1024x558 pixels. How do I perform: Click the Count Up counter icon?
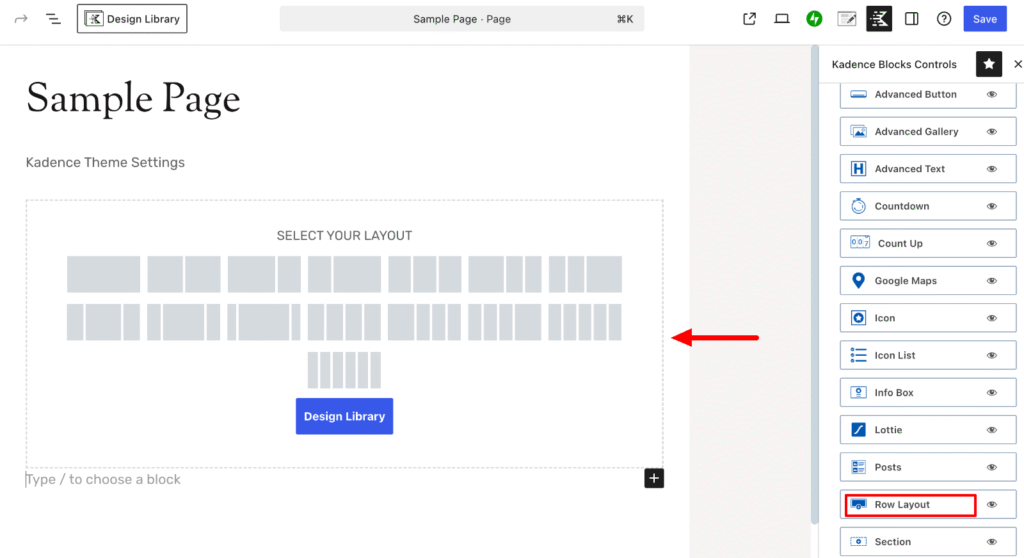click(859, 242)
